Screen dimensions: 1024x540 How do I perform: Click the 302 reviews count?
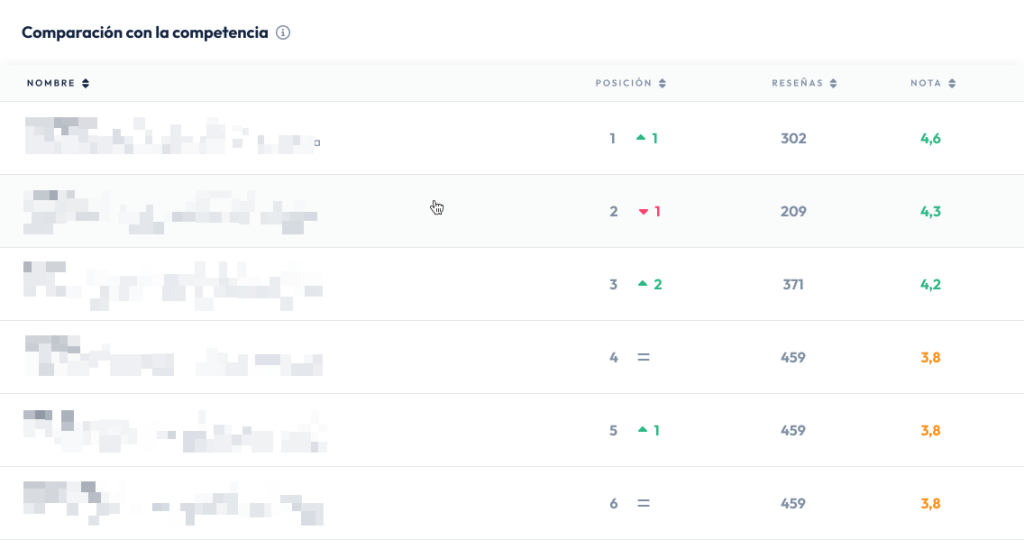tap(793, 139)
